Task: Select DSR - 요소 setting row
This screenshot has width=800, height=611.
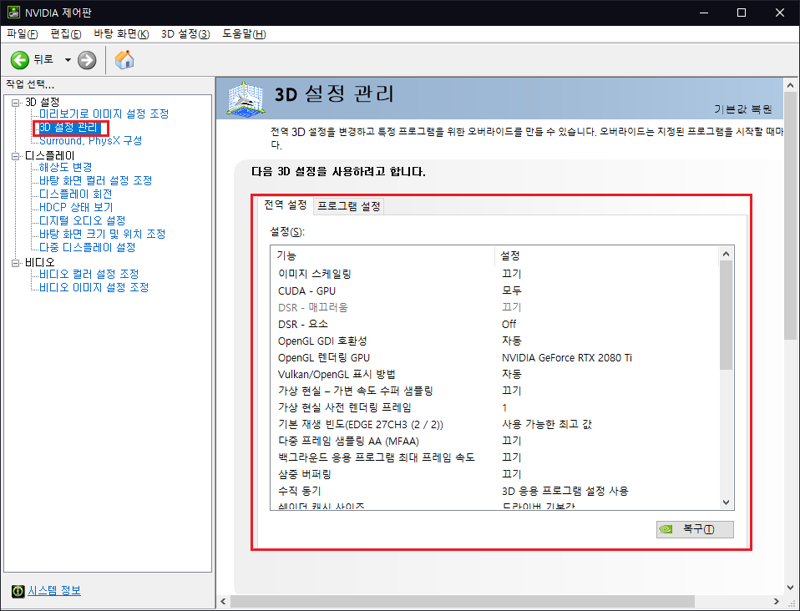Action: pyautogui.click(x=497, y=324)
